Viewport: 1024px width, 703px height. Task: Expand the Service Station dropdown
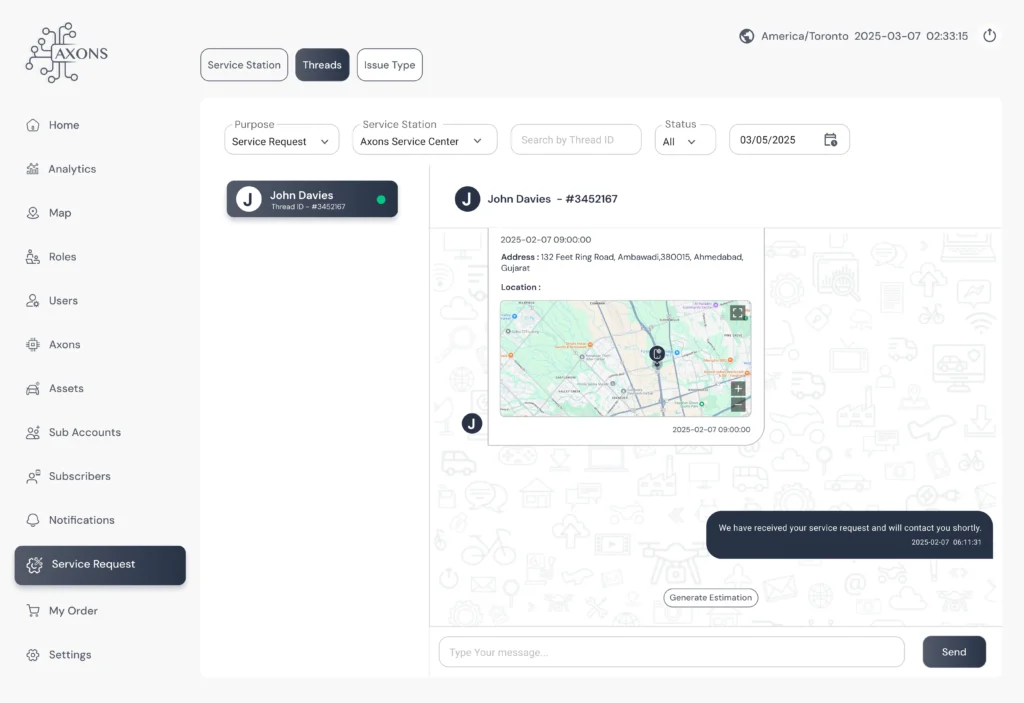[424, 141]
